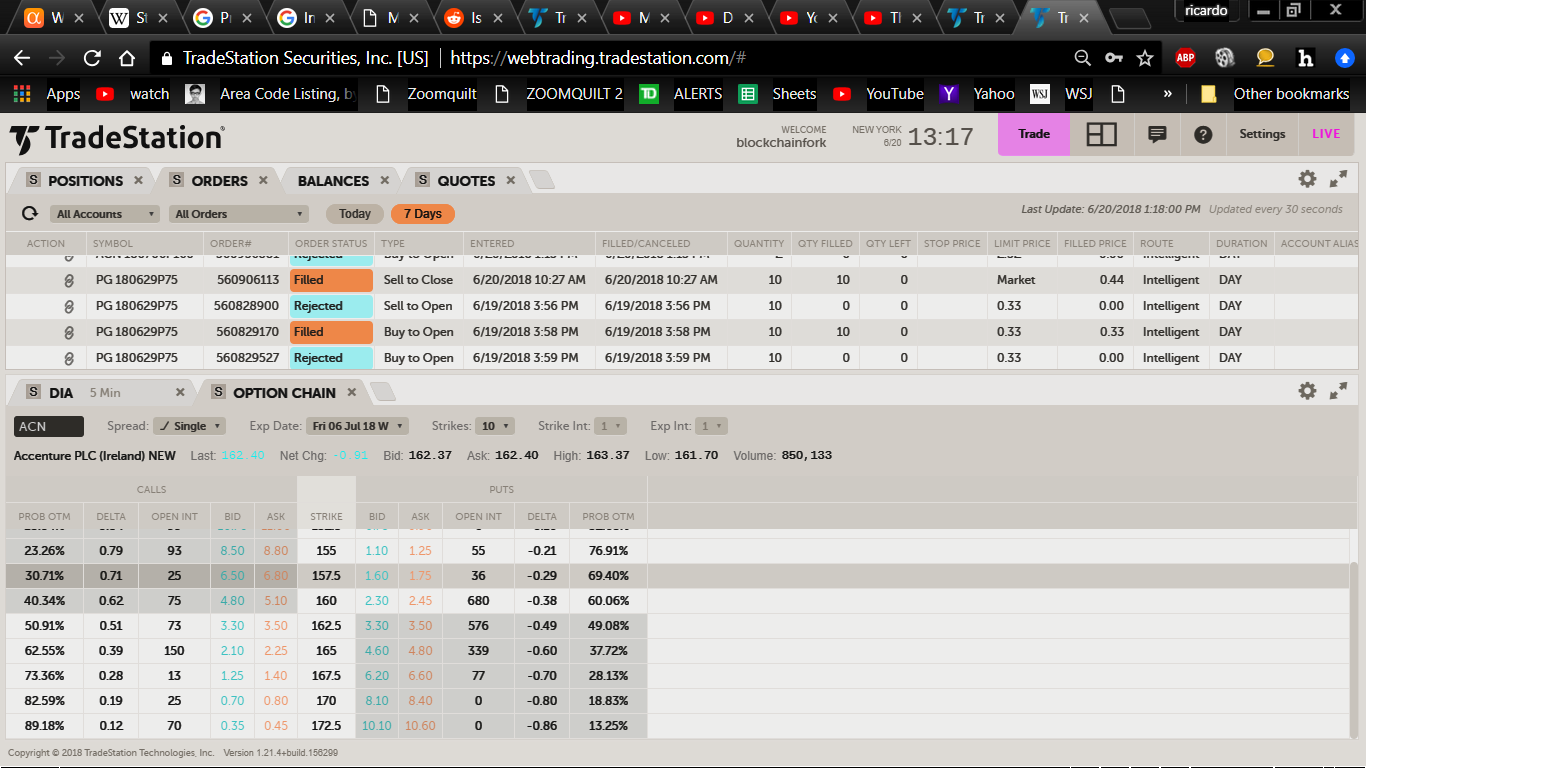This screenshot has width=1548, height=784.
Task: Click the ACN symbol input field
Action: [x=49, y=426]
